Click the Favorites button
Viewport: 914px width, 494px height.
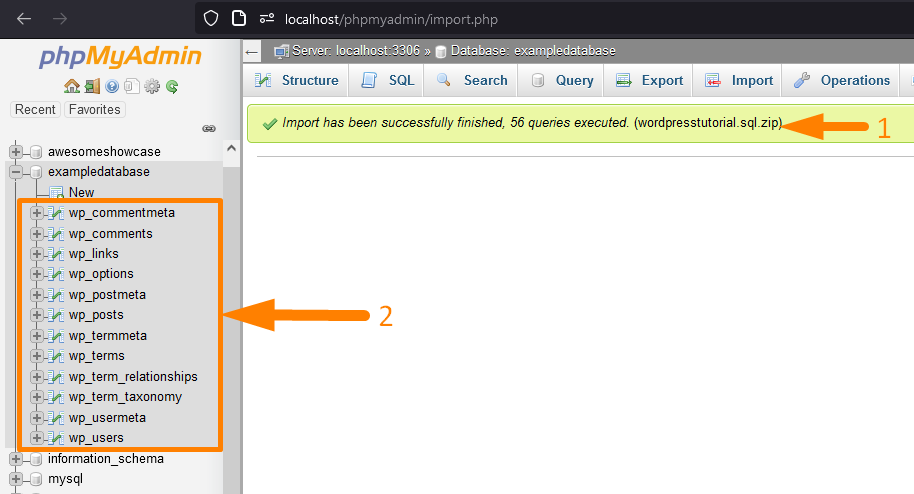pyautogui.click(x=94, y=110)
